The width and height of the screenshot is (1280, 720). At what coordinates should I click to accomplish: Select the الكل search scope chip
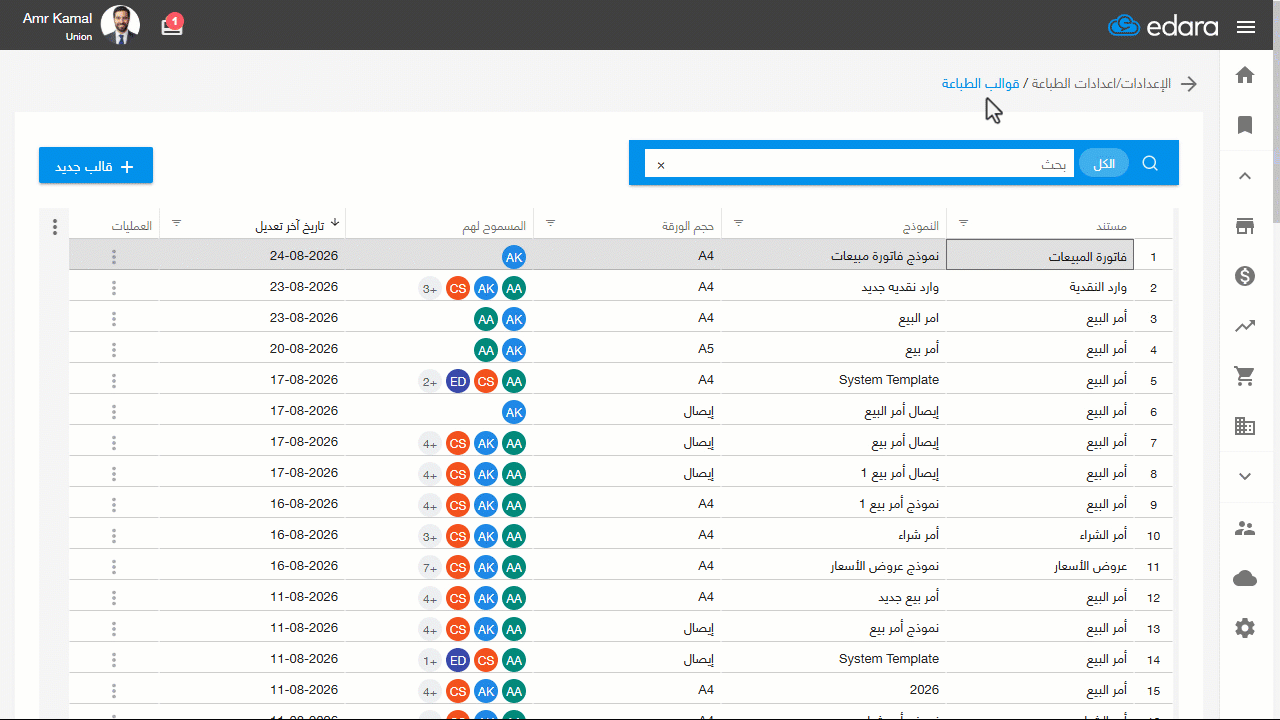tap(1104, 163)
